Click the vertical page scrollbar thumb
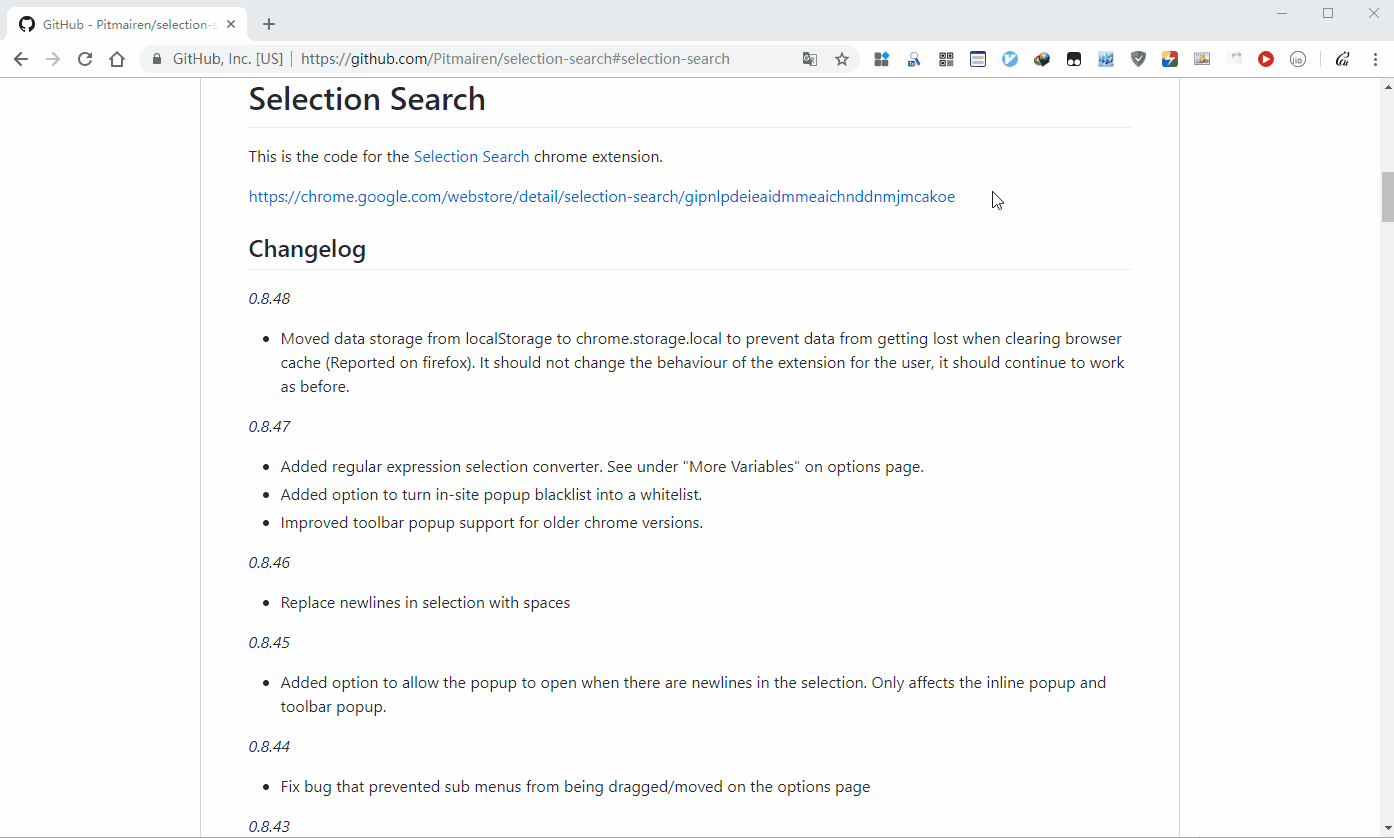The image size is (1394, 838). coord(1386,197)
